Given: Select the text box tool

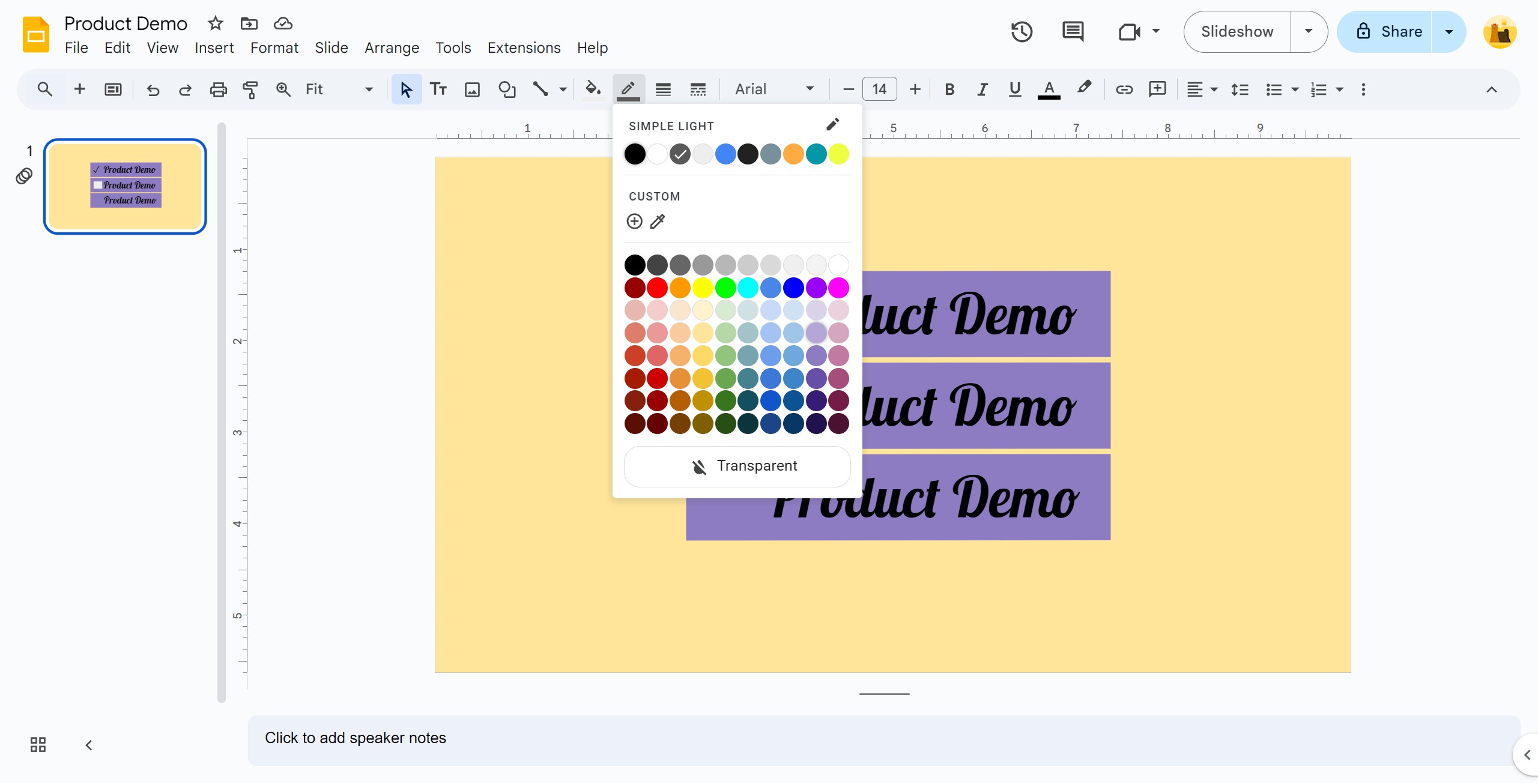Looking at the screenshot, I should pyautogui.click(x=438, y=89).
